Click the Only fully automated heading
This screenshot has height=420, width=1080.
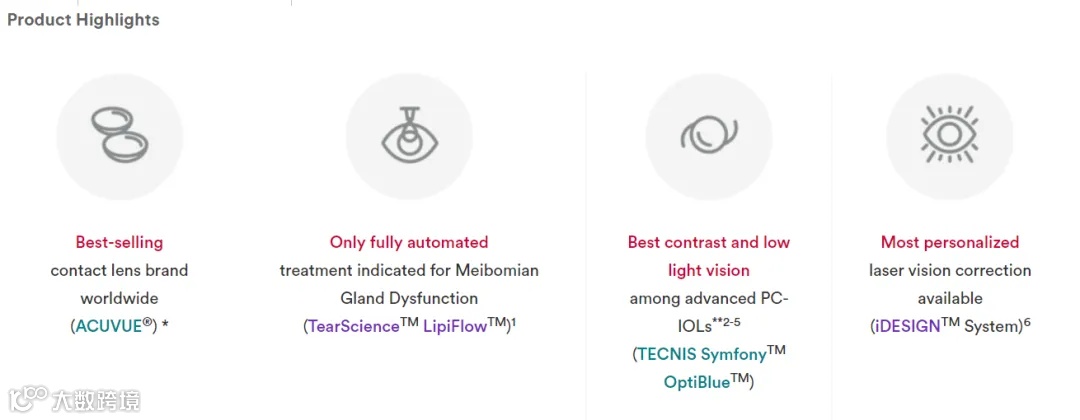coord(409,242)
